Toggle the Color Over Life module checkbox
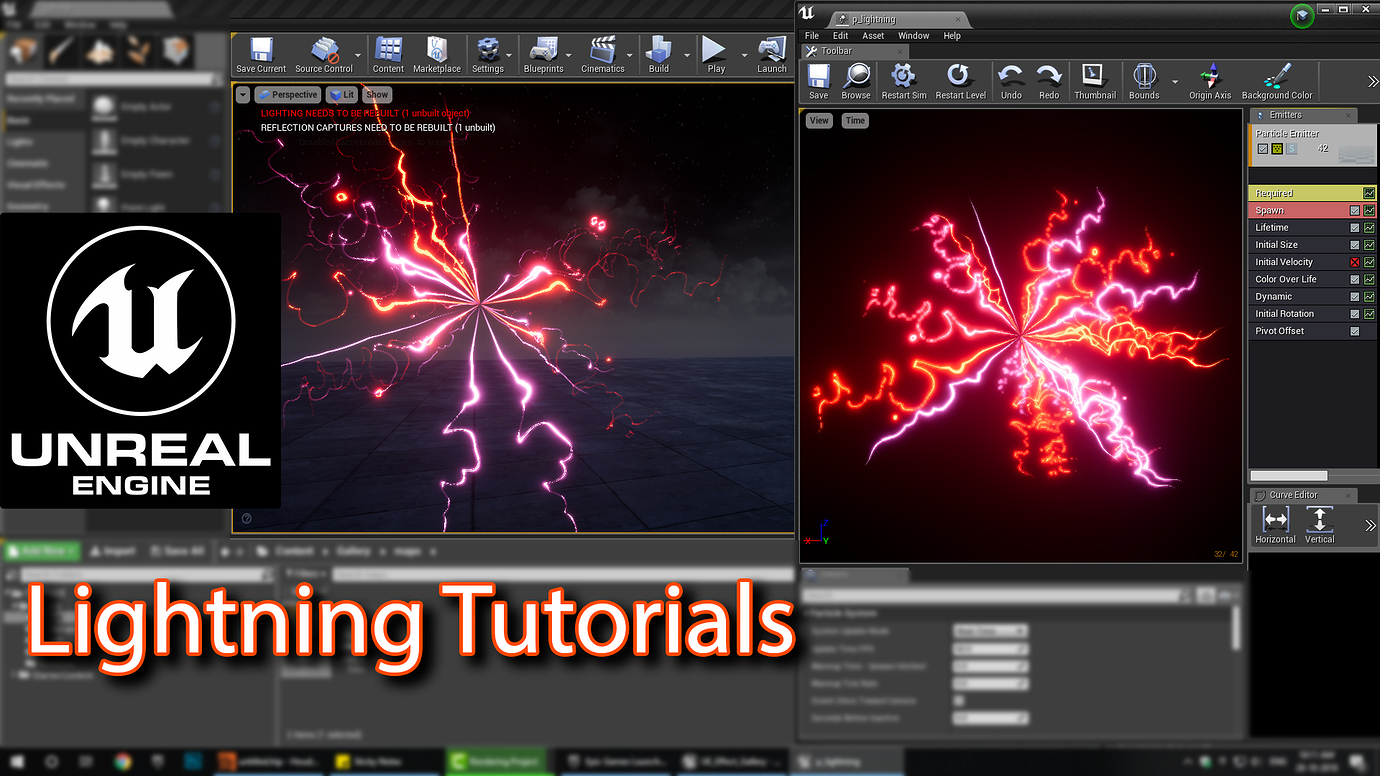1380x776 pixels. [x=1355, y=279]
